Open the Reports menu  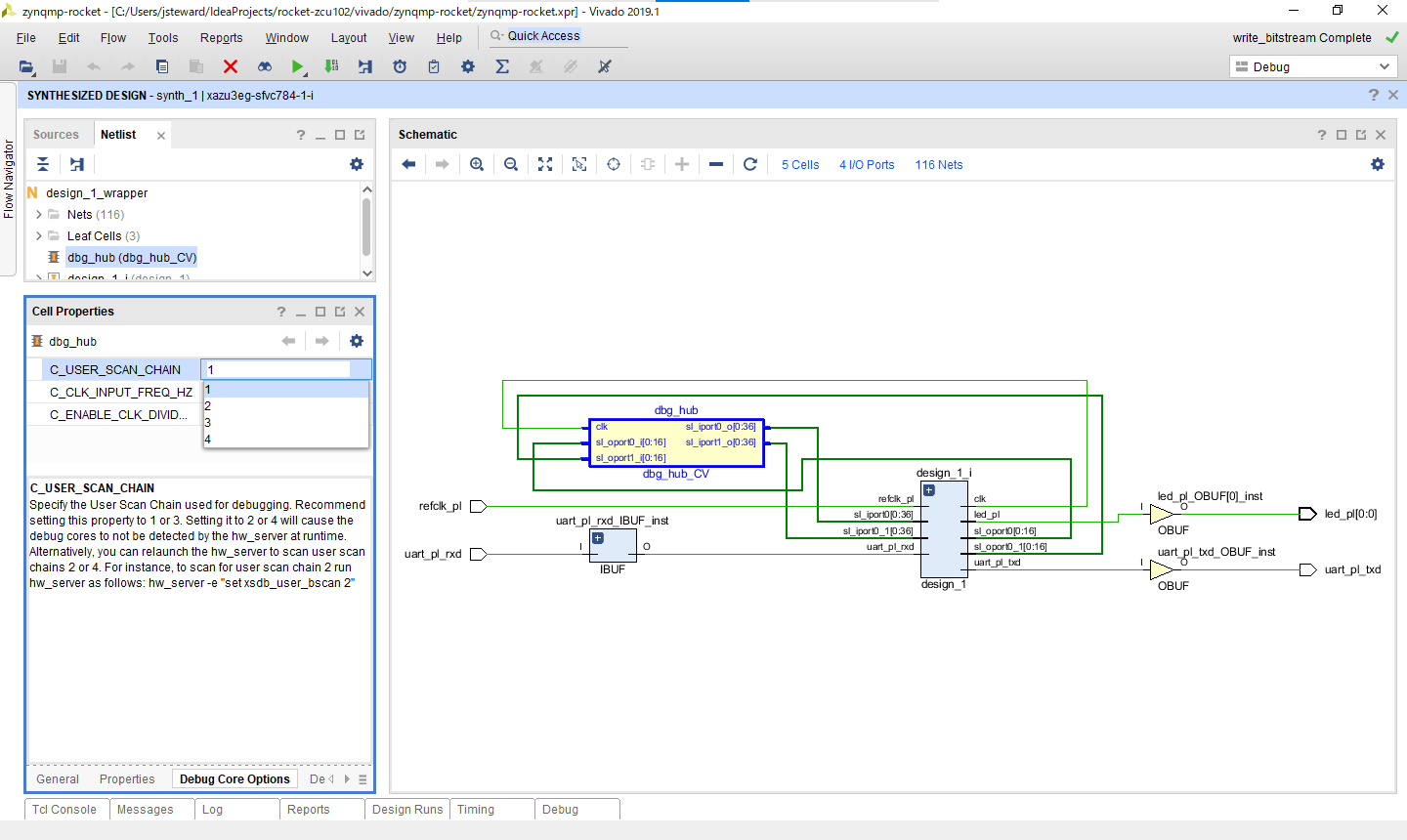click(x=222, y=38)
